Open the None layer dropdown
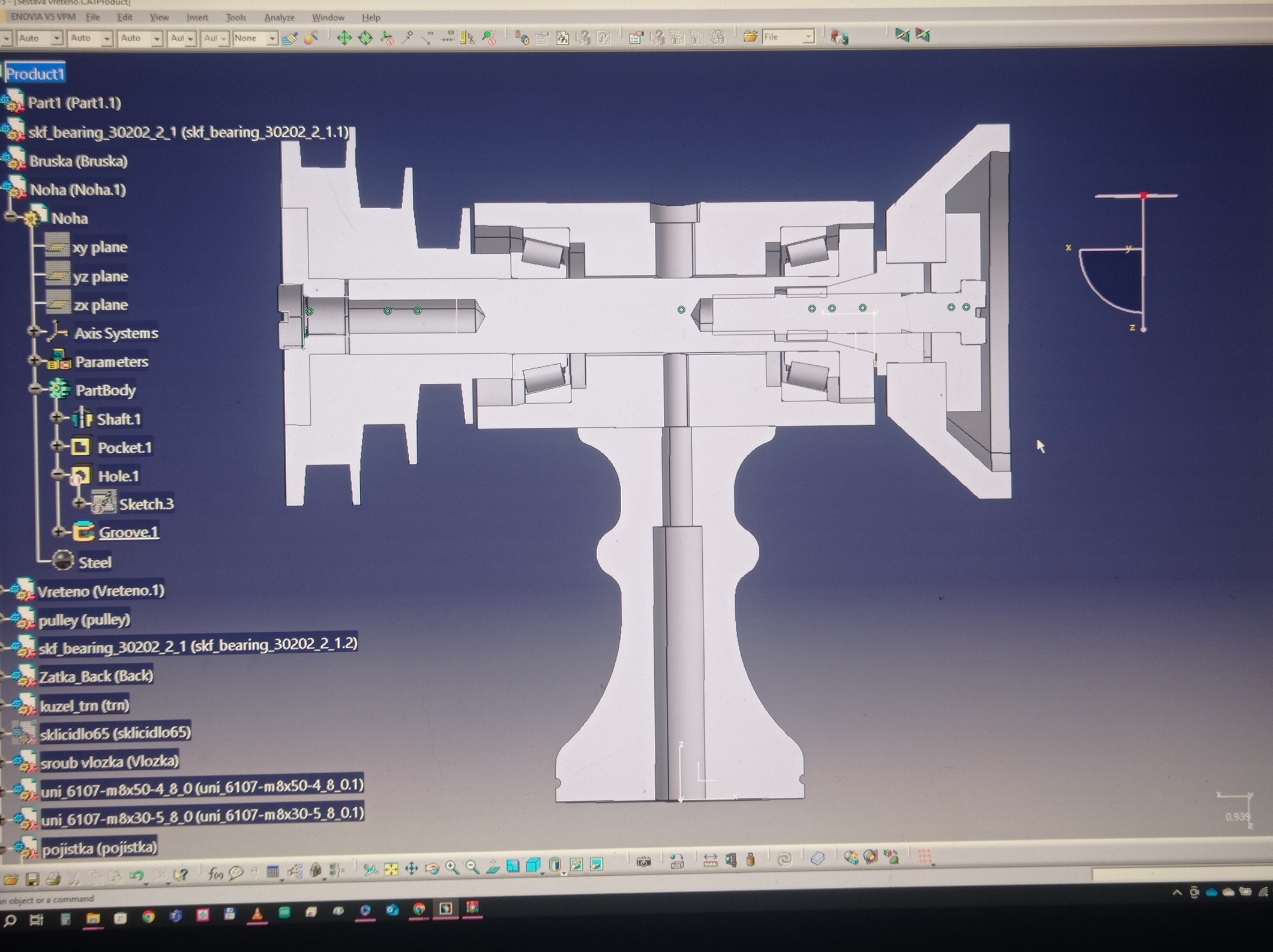 coord(272,38)
